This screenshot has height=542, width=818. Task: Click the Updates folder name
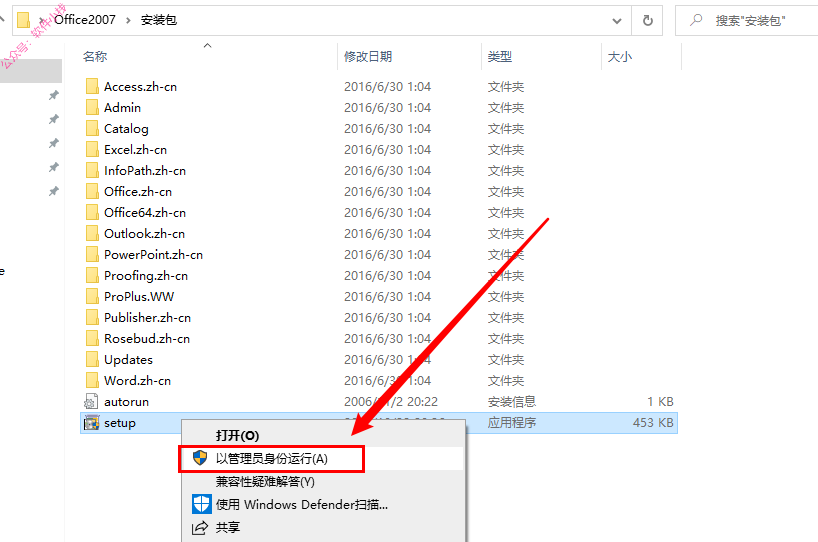click(128, 360)
